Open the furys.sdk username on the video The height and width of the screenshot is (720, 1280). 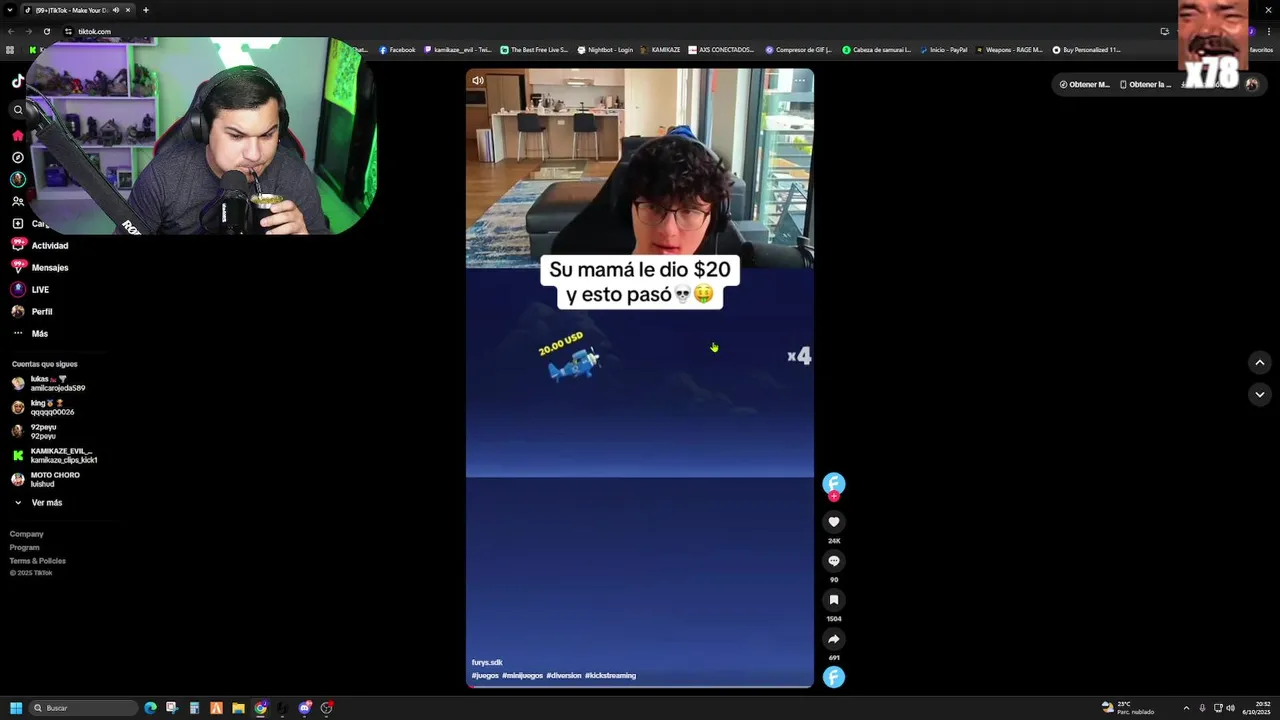point(487,662)
